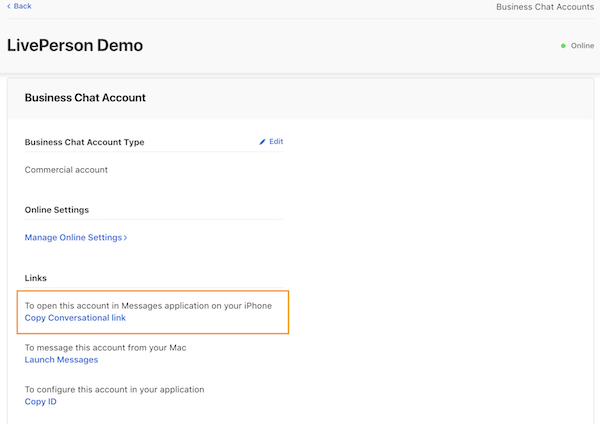This screenshot has width=600, height=424.
Task: Launch Messages on your Mac
Action: pyautogui.click(x=61, y=360)
